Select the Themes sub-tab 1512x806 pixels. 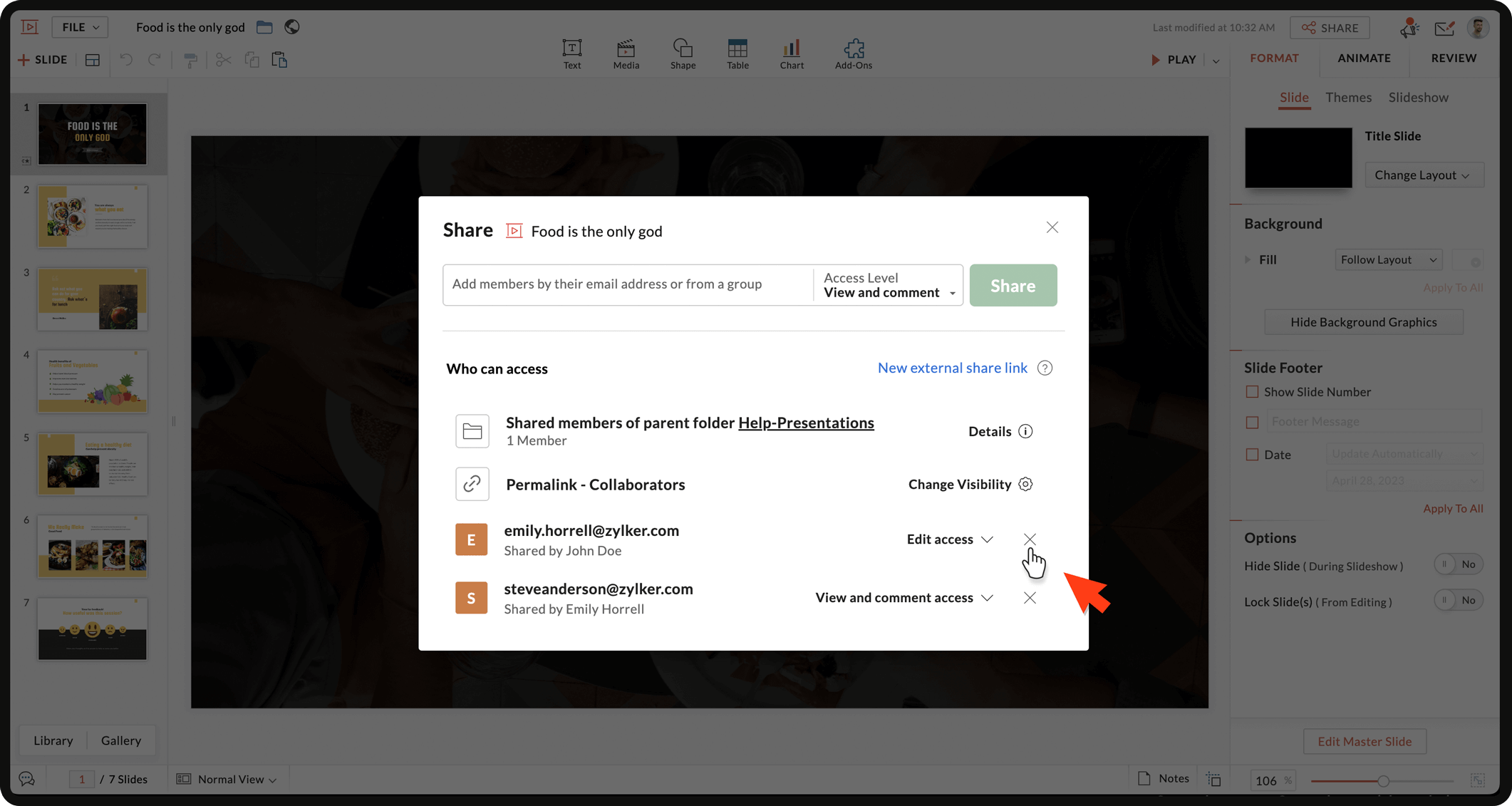click(x=1348, y=98)
